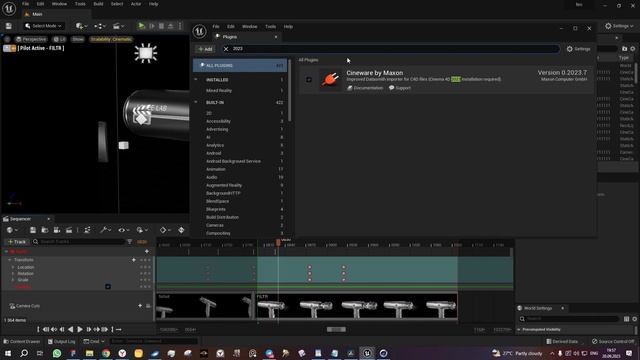Screen dimensions: 640x360
Task: Click the Sequencer wrench actions icon
Action: pyautogui.click(x=105, y=230)
